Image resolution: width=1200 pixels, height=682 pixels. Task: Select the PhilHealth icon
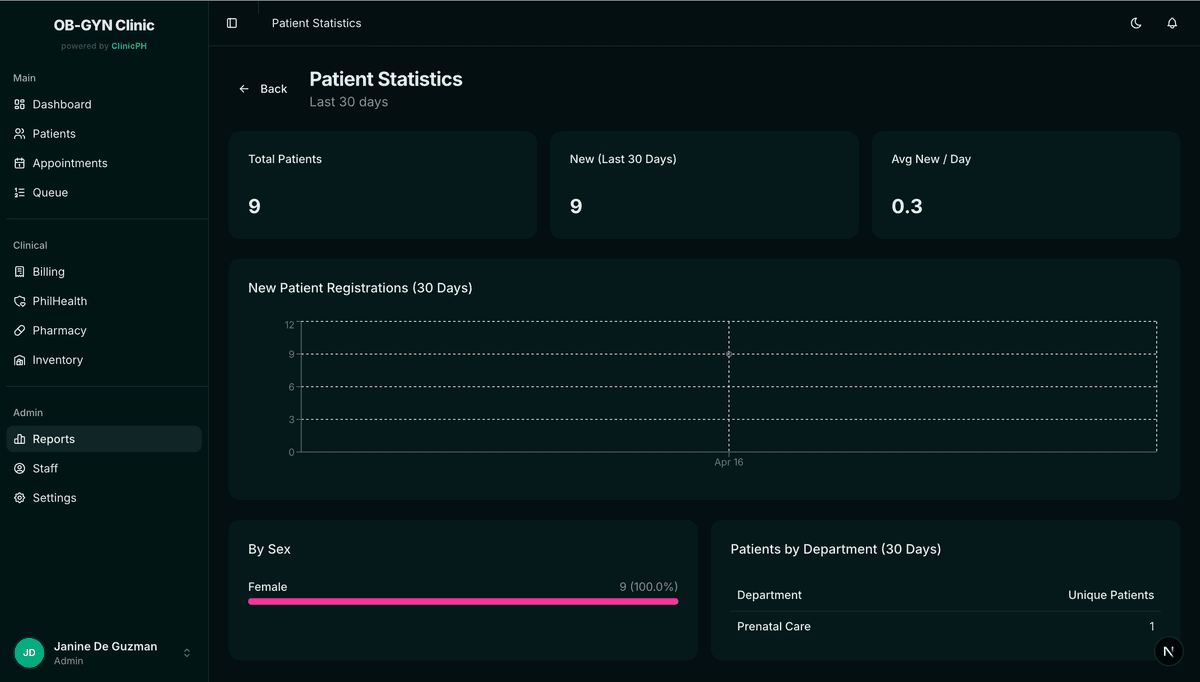pos(21,301)
